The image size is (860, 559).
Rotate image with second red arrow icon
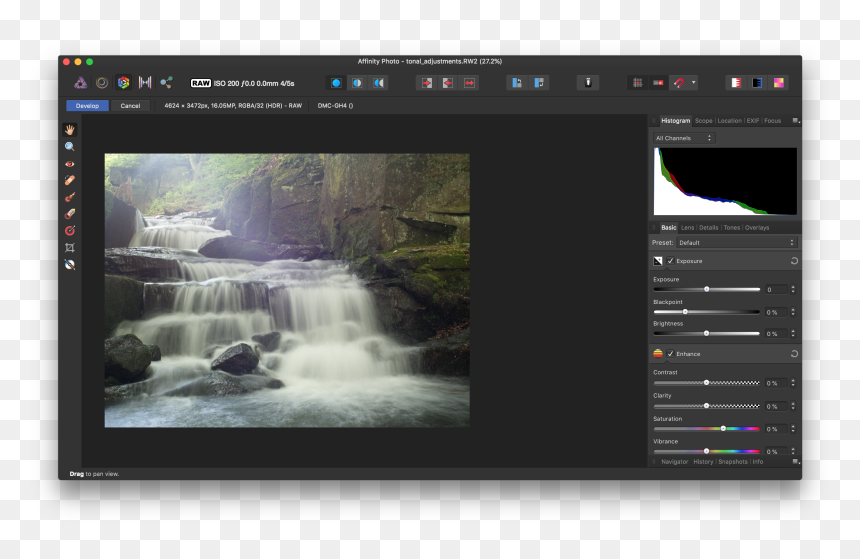448,83
